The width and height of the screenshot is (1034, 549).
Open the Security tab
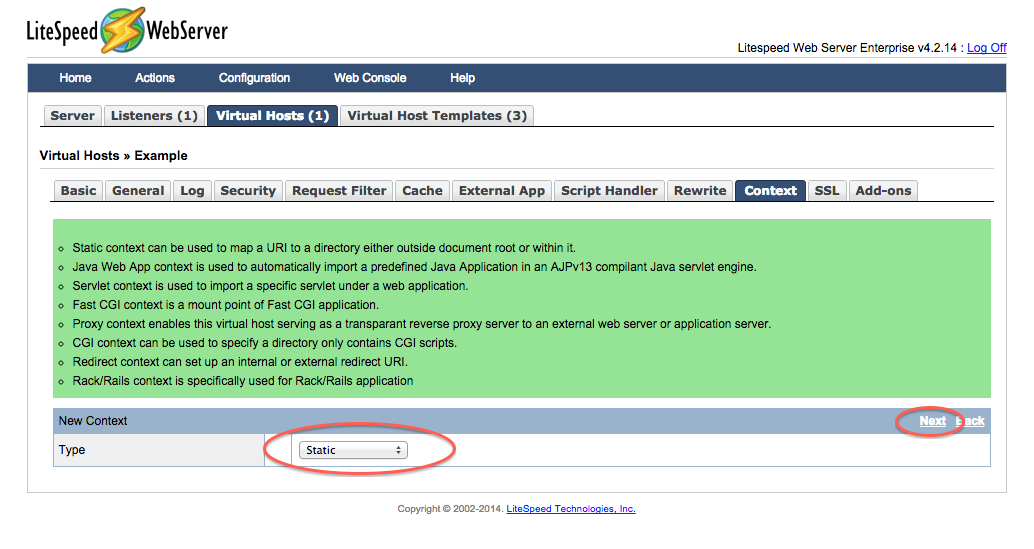(248, 190)
